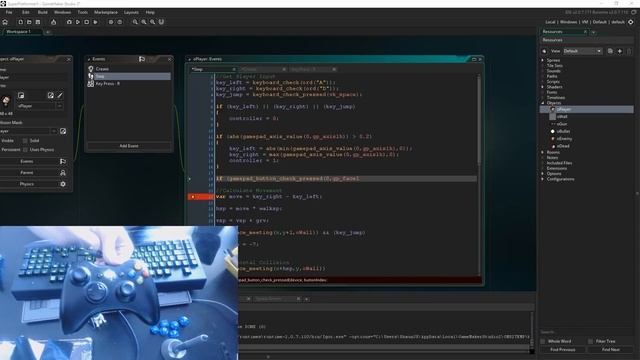Image resolution: width=640 pixels, height=360 pixels.
Task: Click the Events flag icon in oPlayer panel
Action: [63, 162]
